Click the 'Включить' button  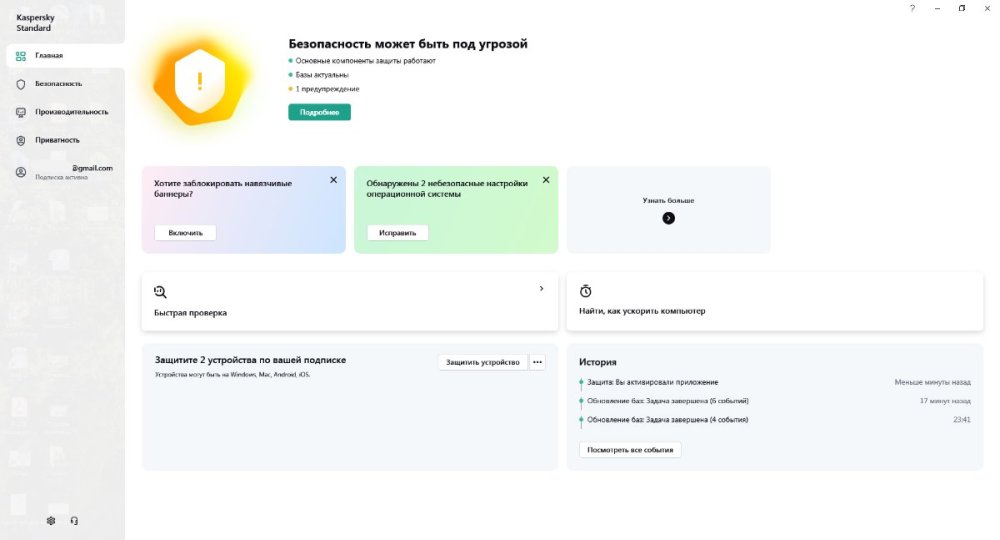tap(185, 233)
